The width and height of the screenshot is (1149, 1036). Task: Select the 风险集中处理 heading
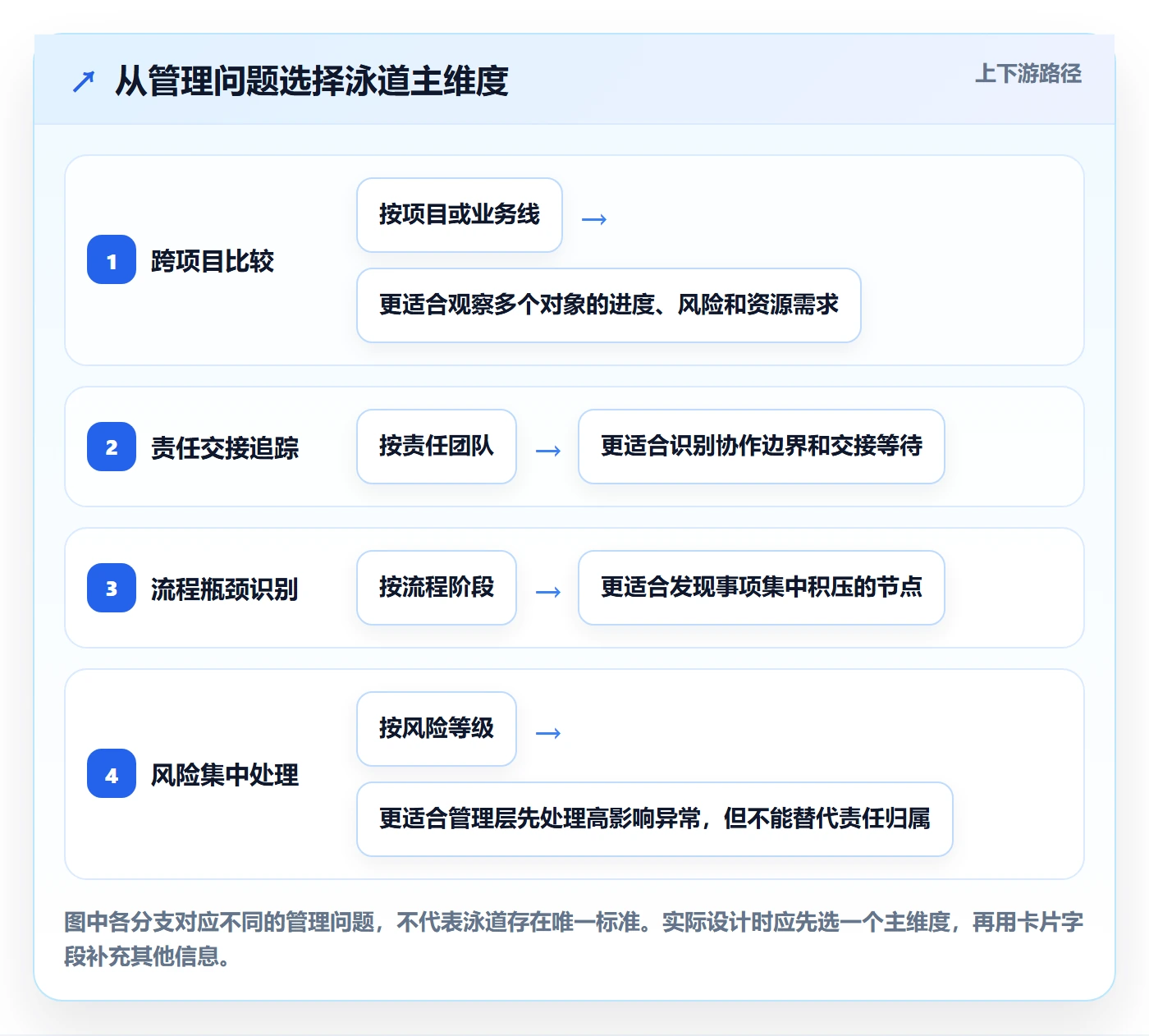[x=225, y=775]
